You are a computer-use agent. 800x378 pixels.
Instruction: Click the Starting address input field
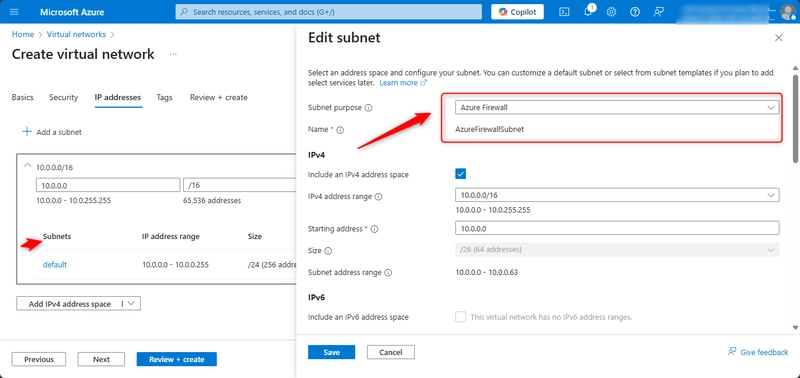(x=617, y=228)
